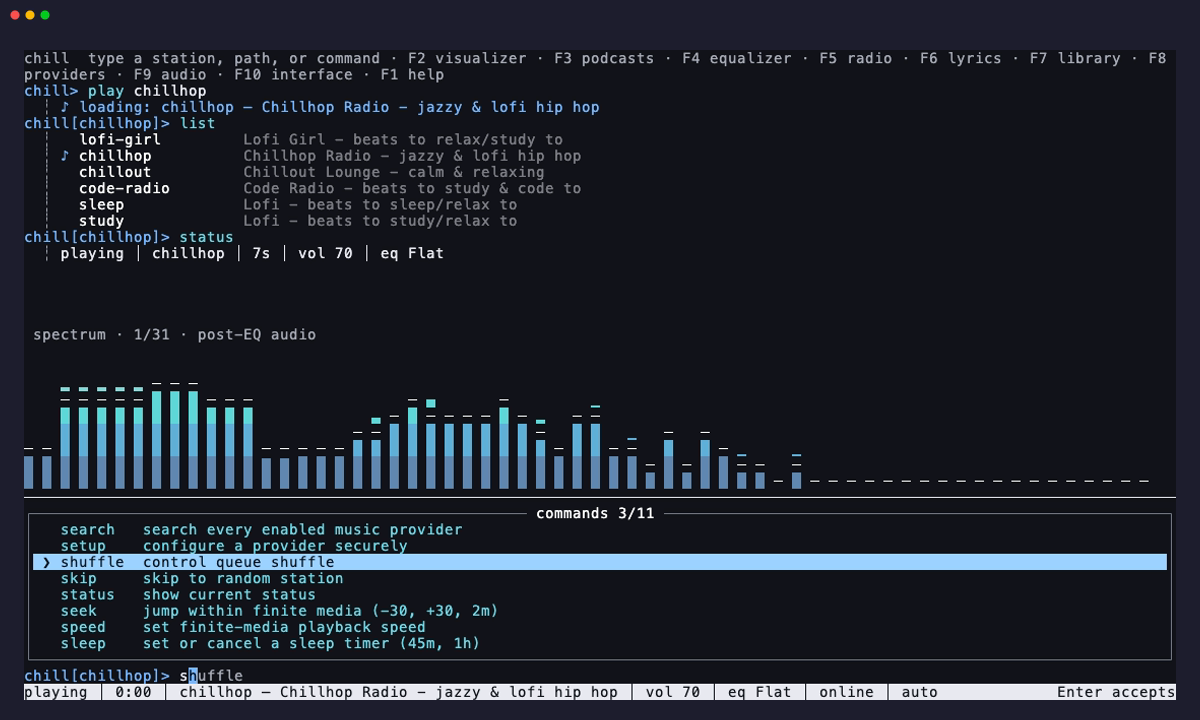The width and height of the screenshot is (1200, 720).
Task: Select the study station name
Action: 101,221
